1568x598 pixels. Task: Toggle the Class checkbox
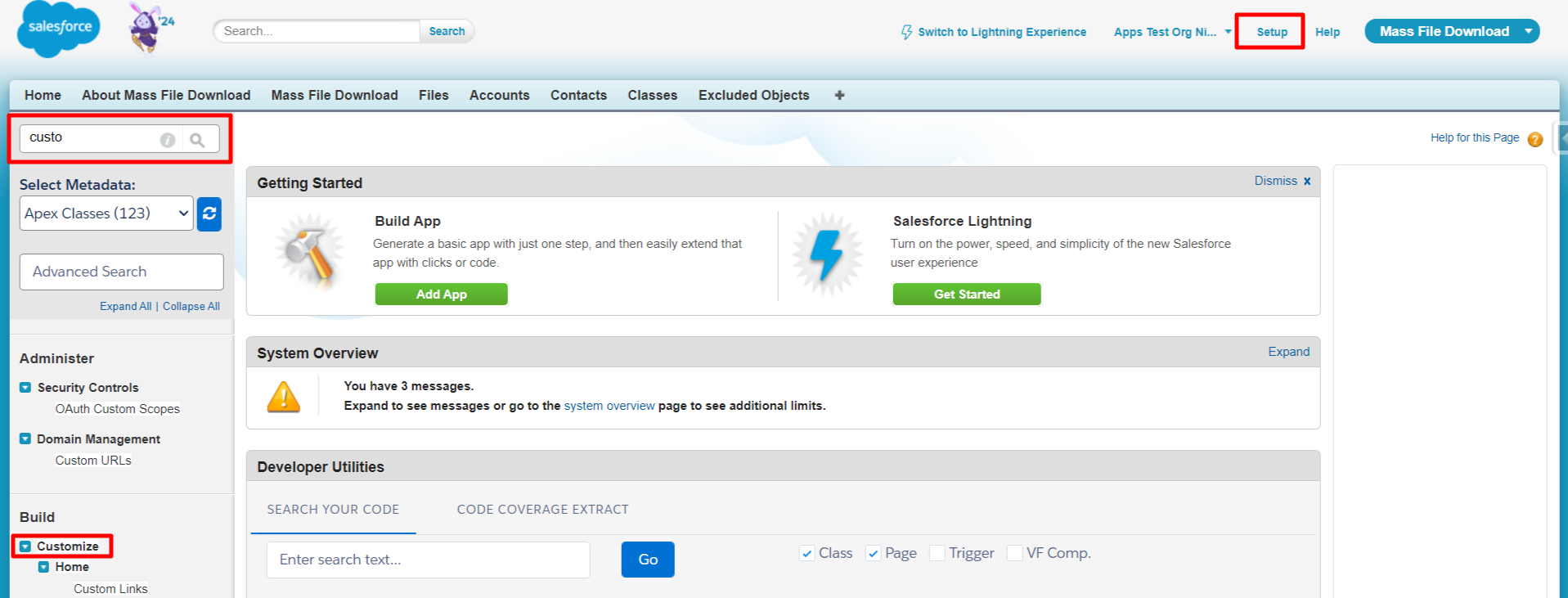(x=807, y=553)
